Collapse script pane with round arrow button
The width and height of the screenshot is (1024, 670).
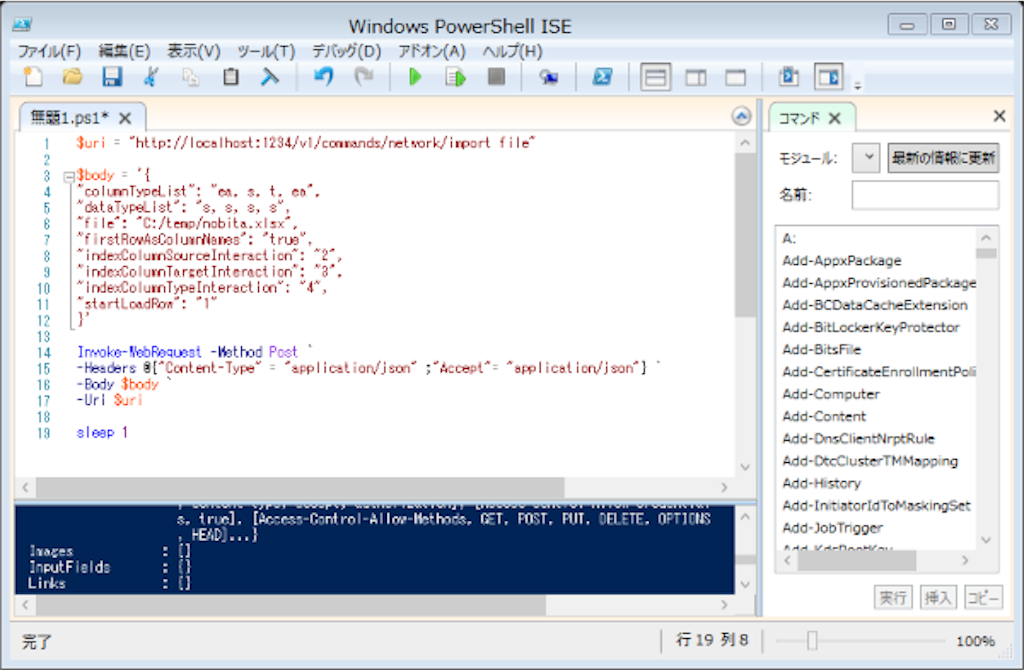[741, 116]
